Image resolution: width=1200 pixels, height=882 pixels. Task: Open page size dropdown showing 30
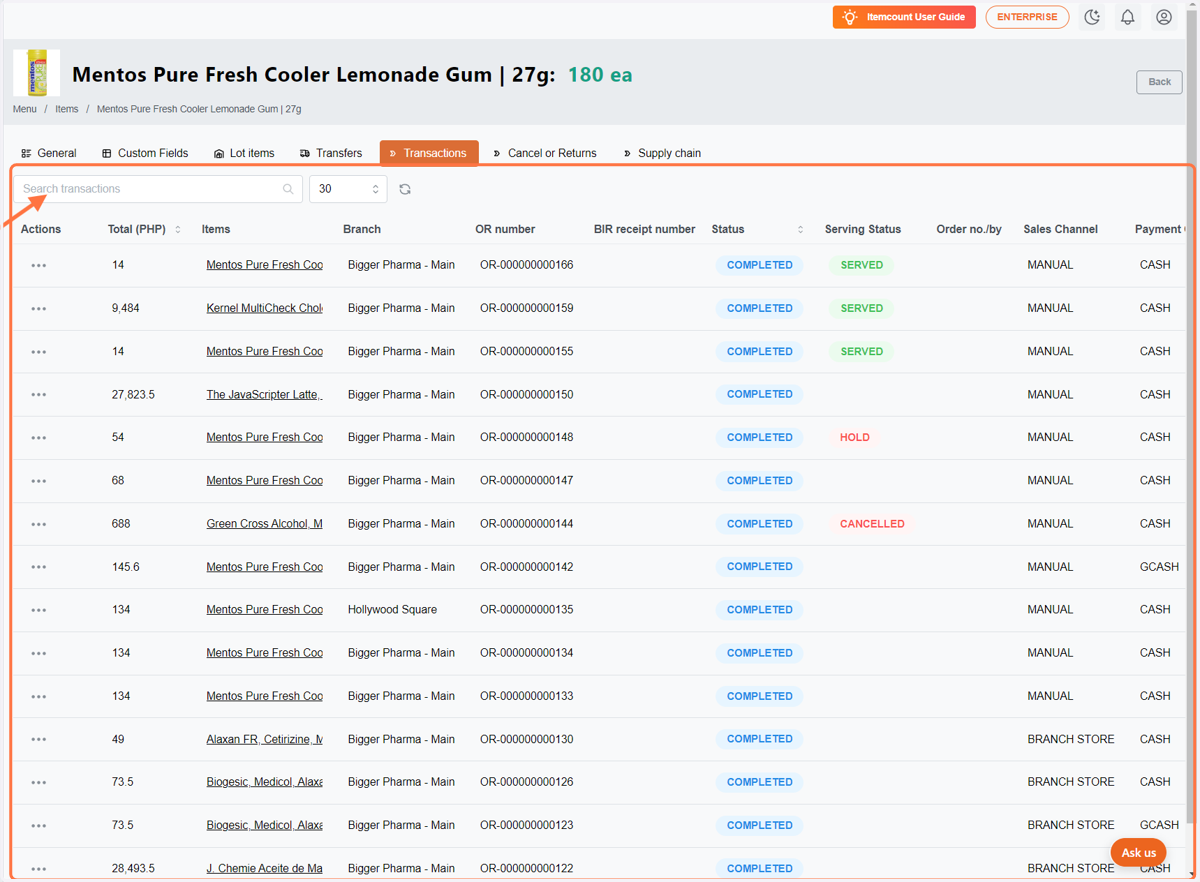click(348, 189)
